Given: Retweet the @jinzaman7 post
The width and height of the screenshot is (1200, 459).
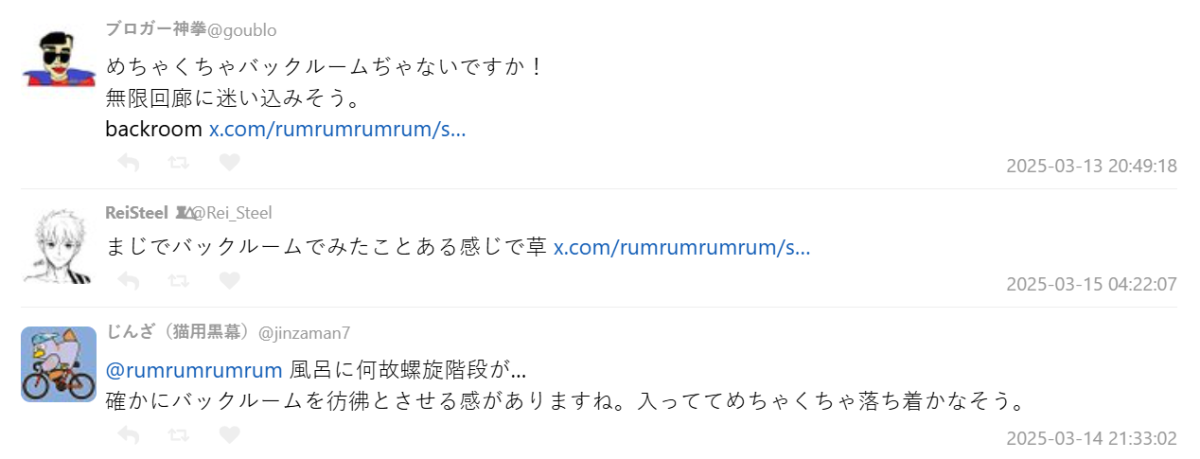Looking at the screenshot, I should point(179,435).
